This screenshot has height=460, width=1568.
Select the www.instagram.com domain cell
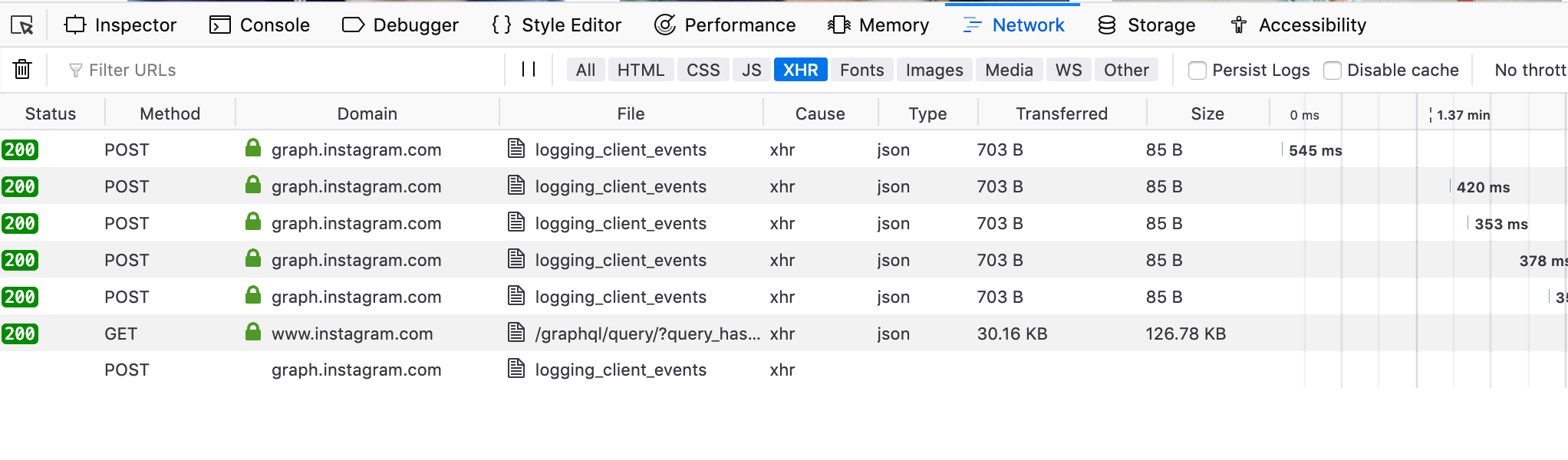tap(352, 333)
